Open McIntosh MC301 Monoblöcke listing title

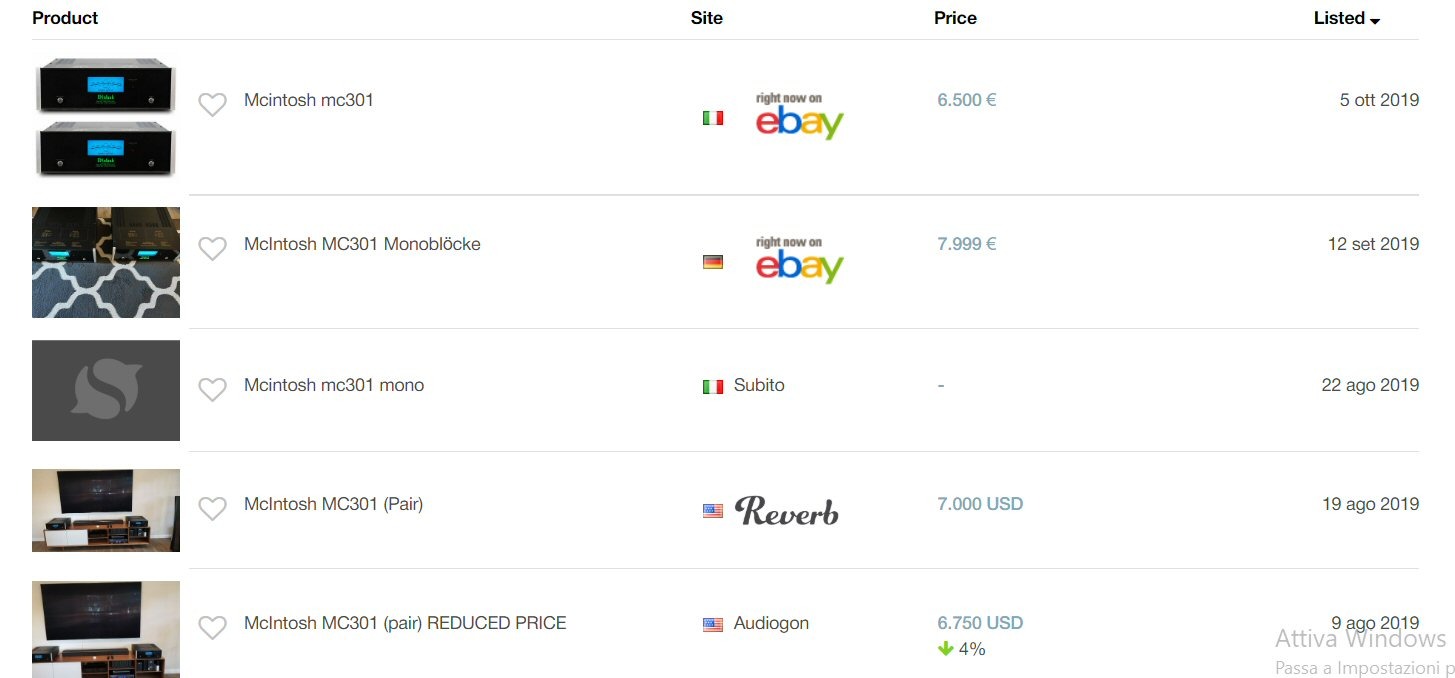point(362,244)
